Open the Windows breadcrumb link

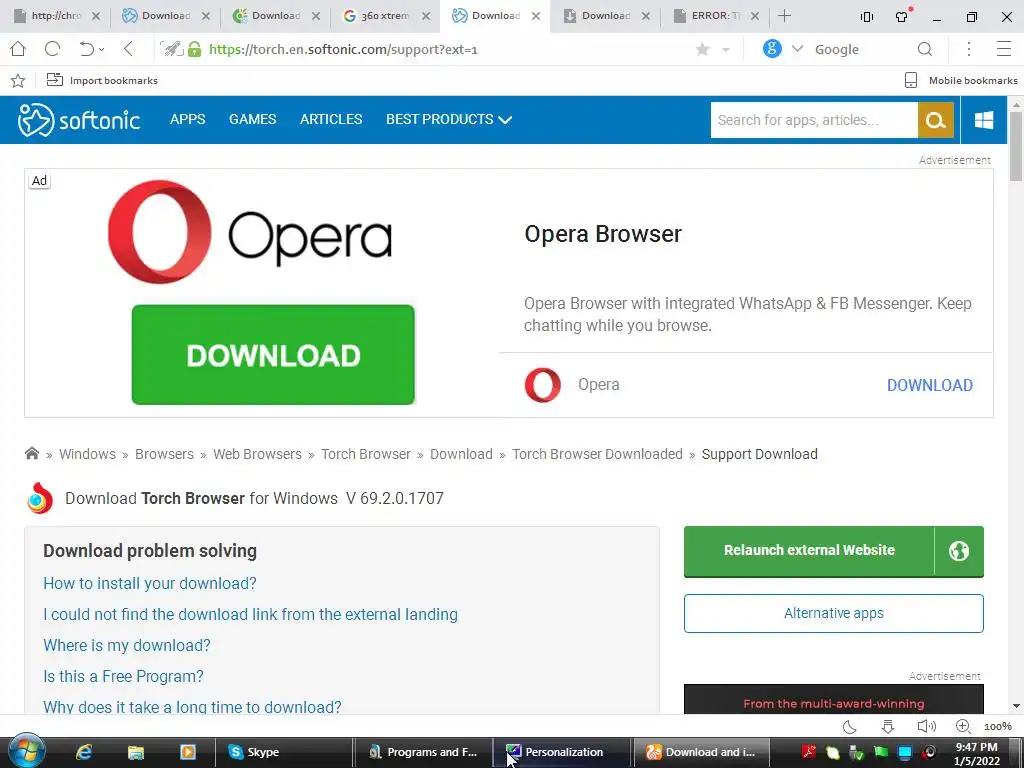87,454
